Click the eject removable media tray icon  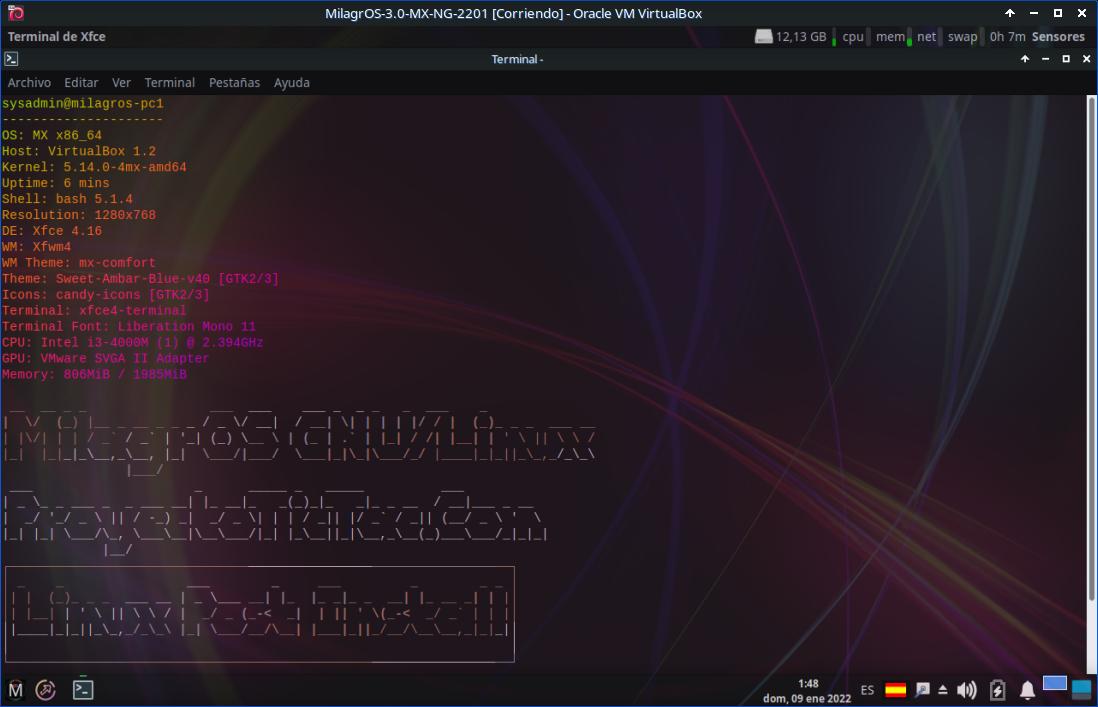coord(942,690)
